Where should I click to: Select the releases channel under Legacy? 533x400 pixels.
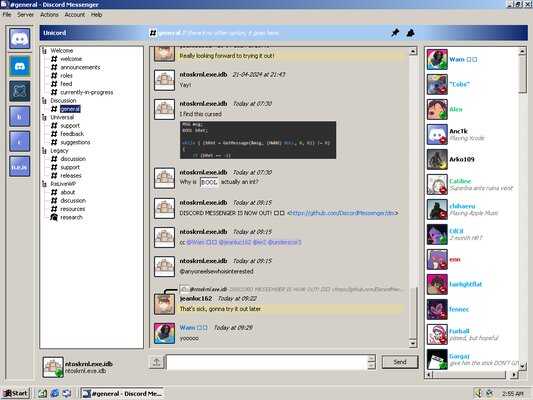[71, 176]
